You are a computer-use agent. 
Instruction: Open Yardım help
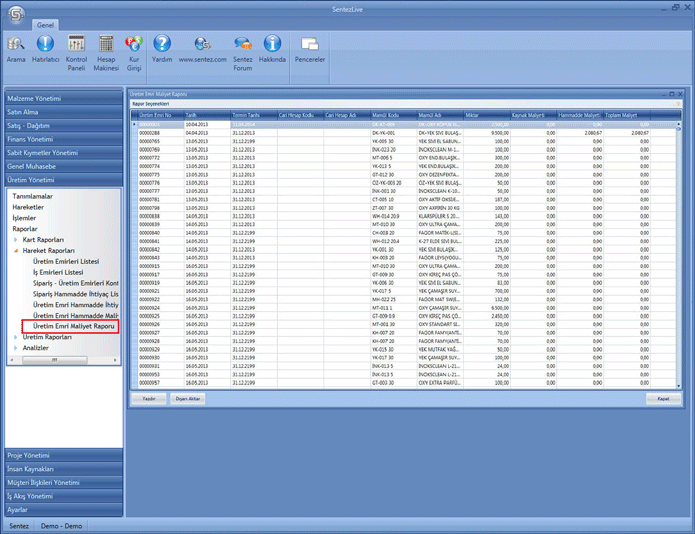click(x=162, y=50)
